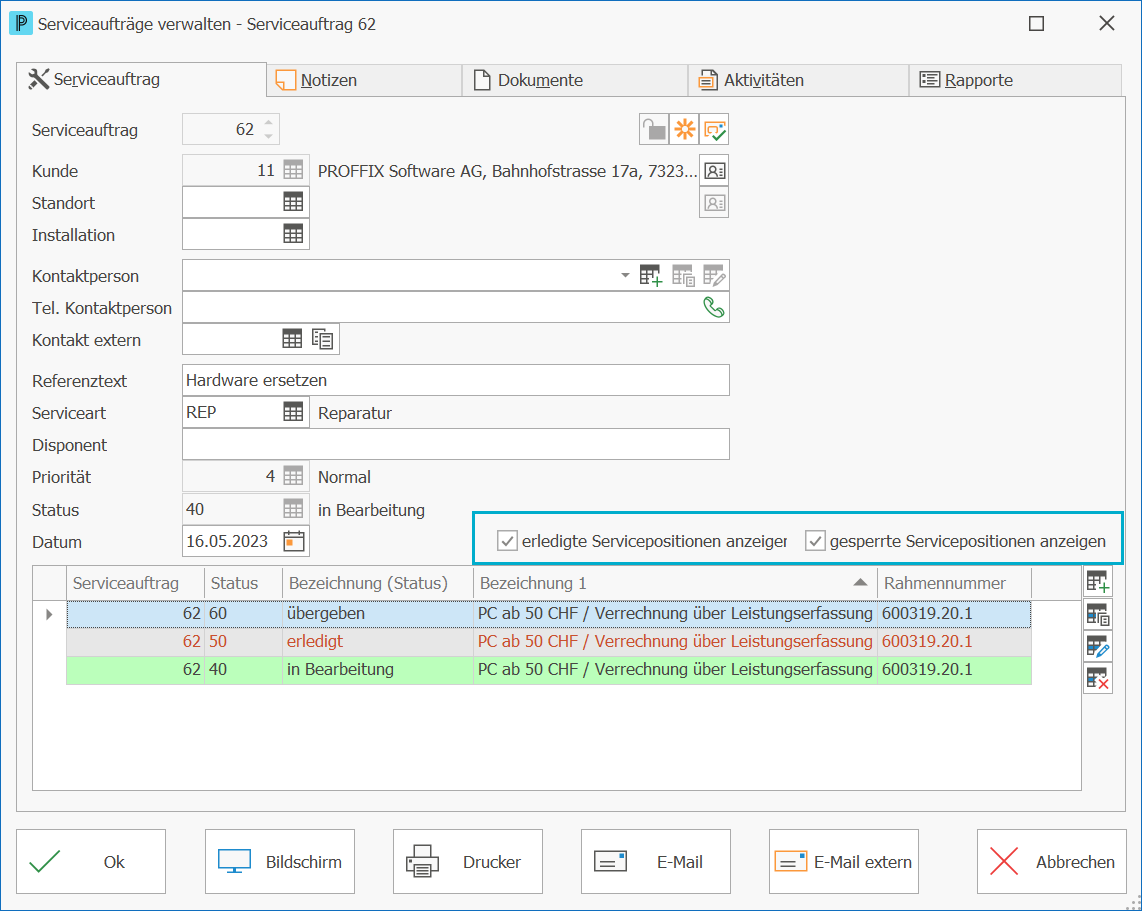The image size is (1142, 911).
Task: Click the row indicator arrow of the übergeben row
Action: click(x=50, y=614)
